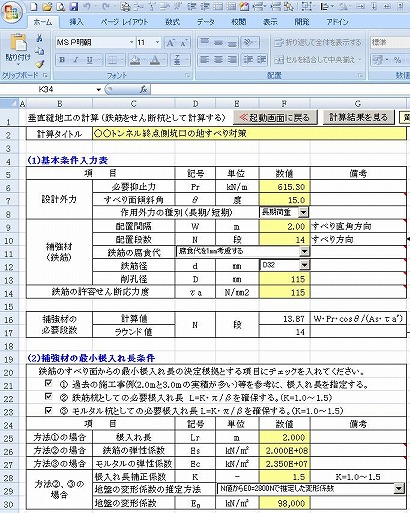Click the decrease indent icon
Viewport: 410px width, 513px height.
(248, 60)
